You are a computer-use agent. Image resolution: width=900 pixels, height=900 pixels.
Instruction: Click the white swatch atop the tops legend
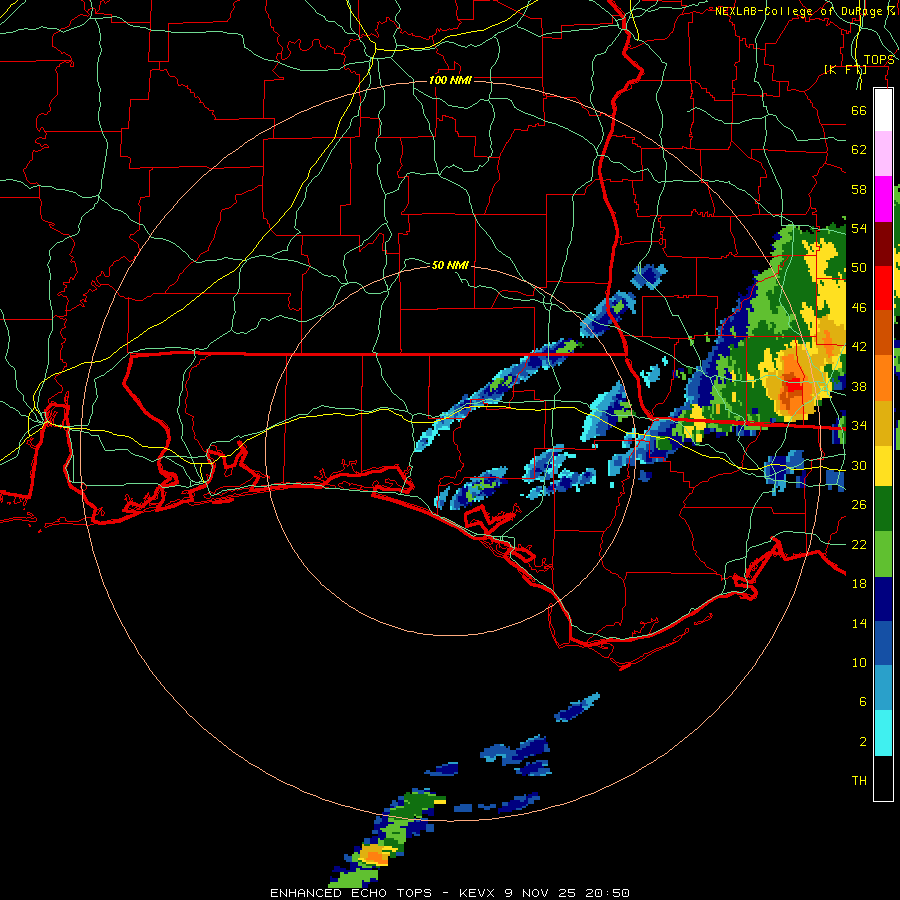pyautogui.click(x=883, y=110)
